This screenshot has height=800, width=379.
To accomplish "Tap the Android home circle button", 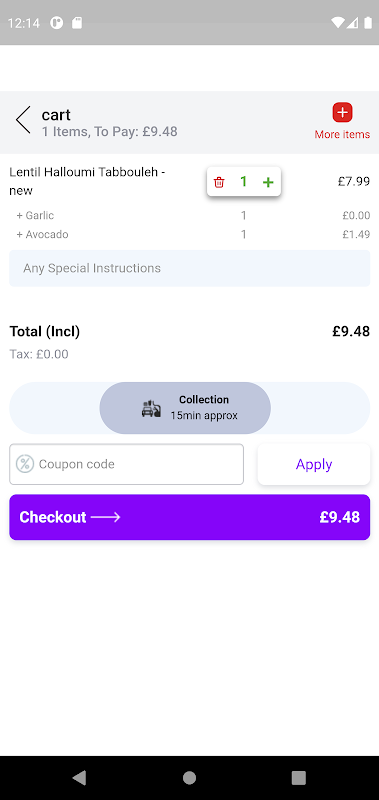I will pos(189,778).
